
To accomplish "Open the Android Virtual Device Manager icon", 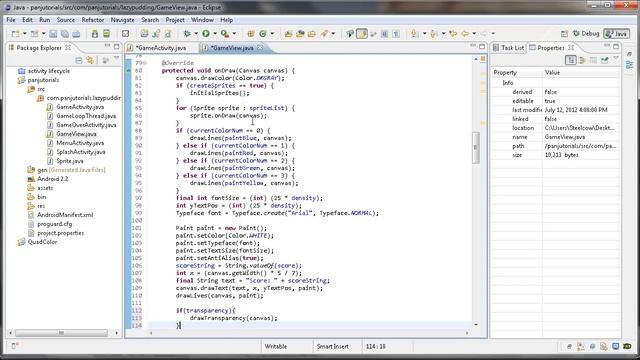I will click(x=107, y=34).
